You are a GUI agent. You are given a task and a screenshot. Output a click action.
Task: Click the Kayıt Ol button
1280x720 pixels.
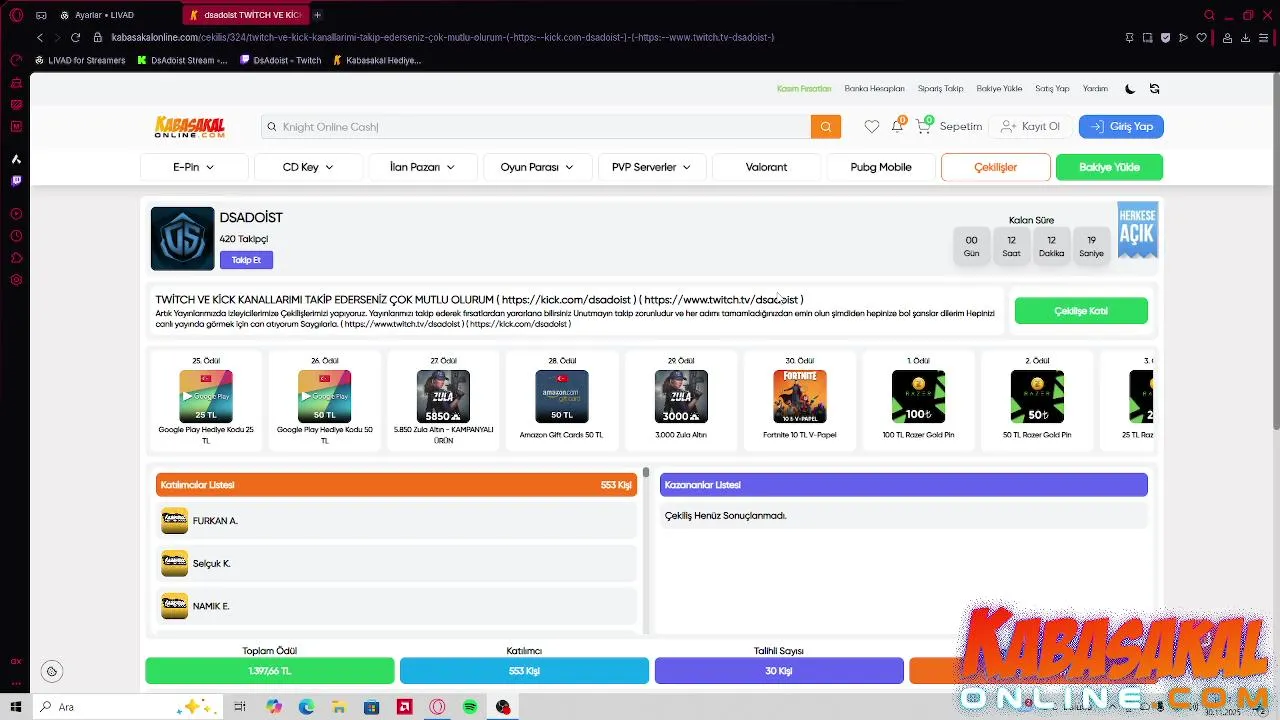pos(1030,127)
